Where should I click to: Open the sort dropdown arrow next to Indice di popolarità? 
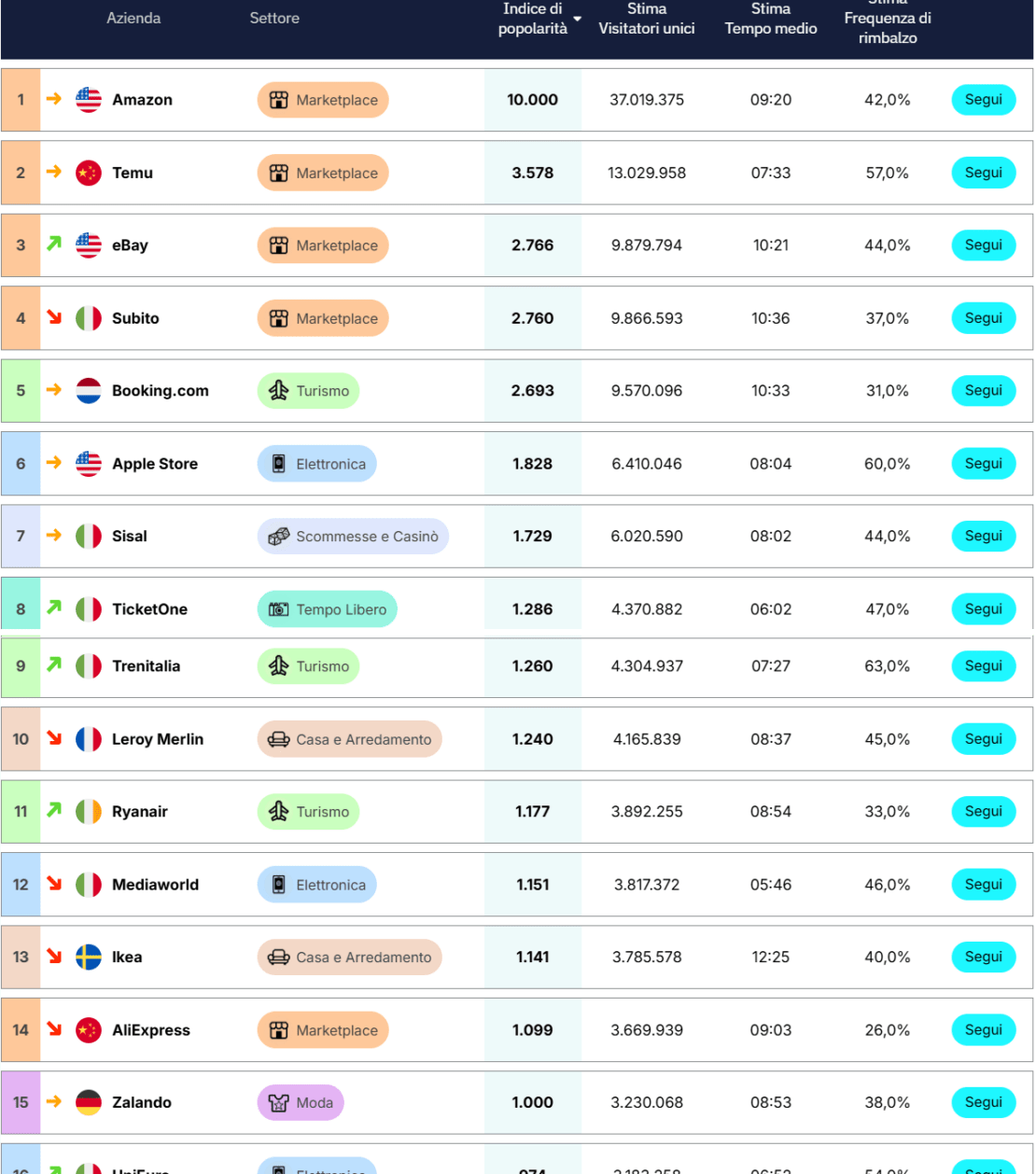578,20
